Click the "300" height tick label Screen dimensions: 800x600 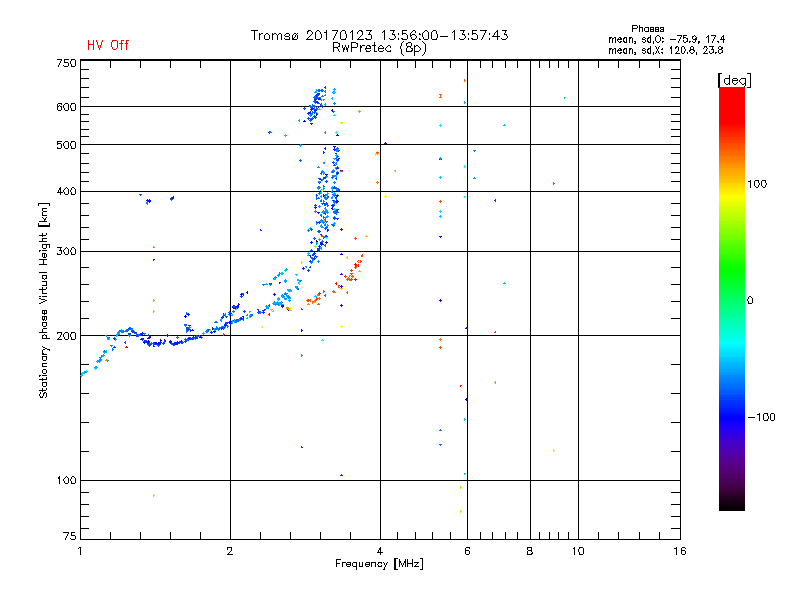click(66, 251)
